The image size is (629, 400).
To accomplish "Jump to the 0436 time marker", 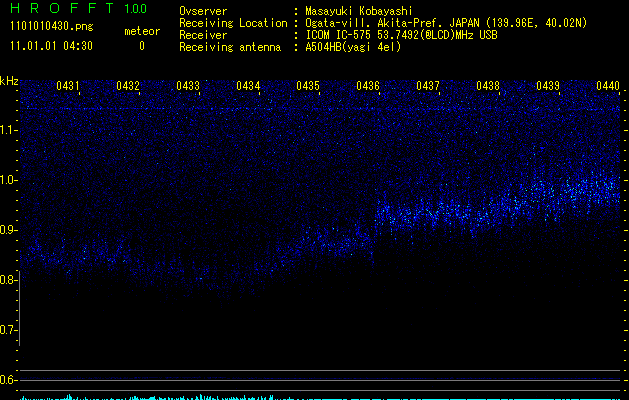I will (x=368, y=87).
